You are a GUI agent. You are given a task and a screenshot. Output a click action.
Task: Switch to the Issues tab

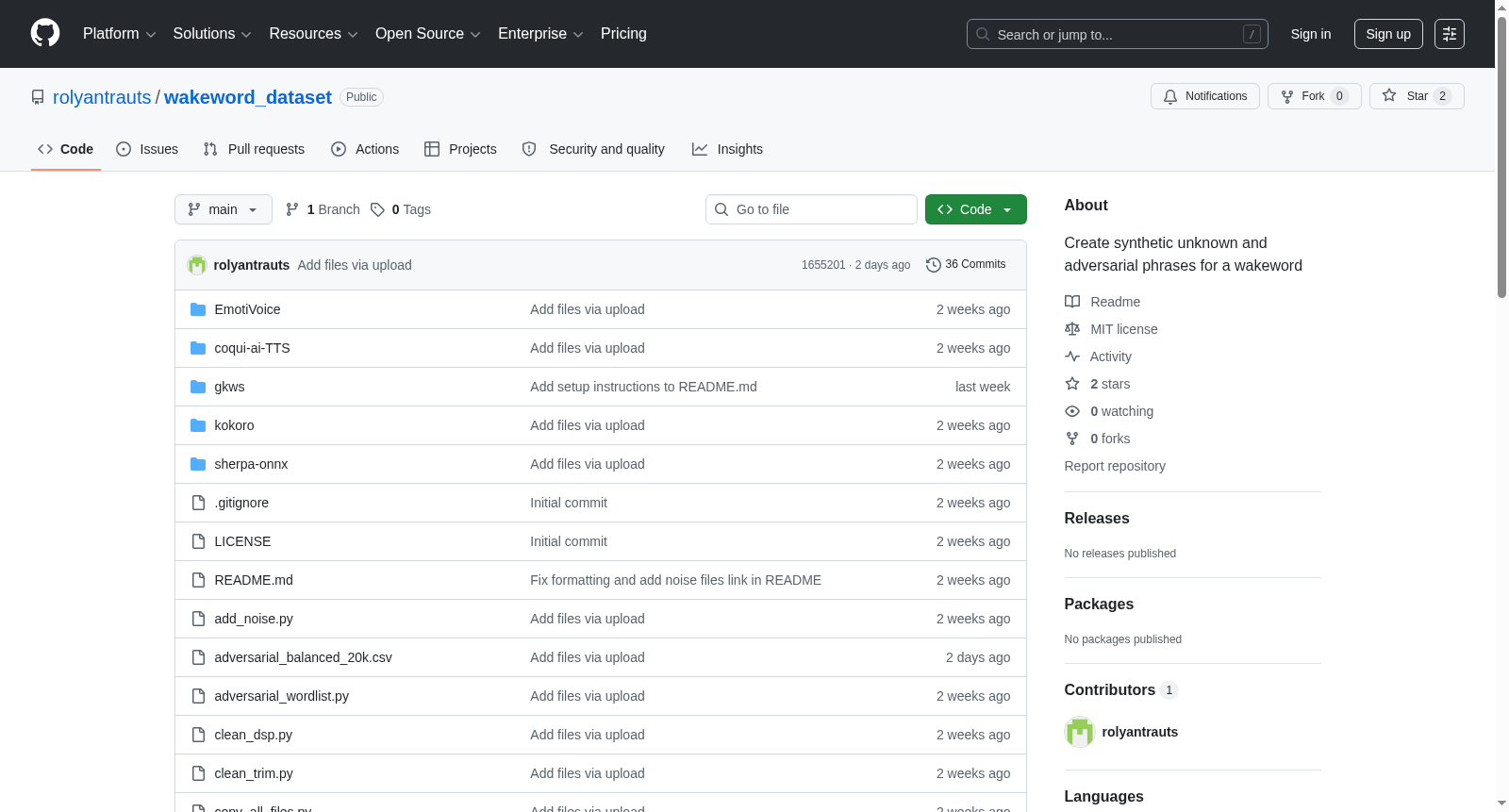pos(147,149)
